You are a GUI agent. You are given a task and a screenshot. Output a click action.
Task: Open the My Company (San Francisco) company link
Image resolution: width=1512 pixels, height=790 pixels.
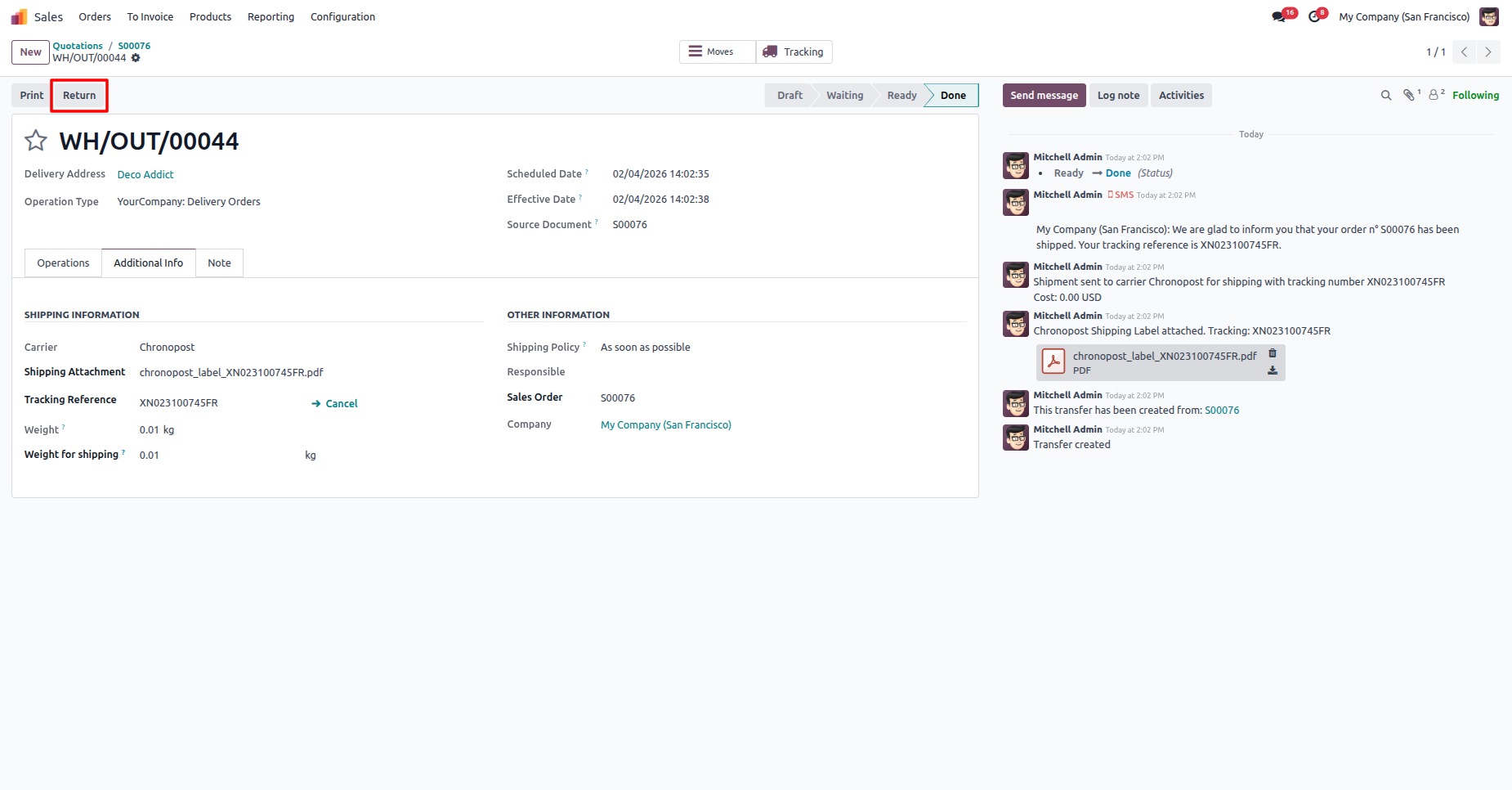666,425
